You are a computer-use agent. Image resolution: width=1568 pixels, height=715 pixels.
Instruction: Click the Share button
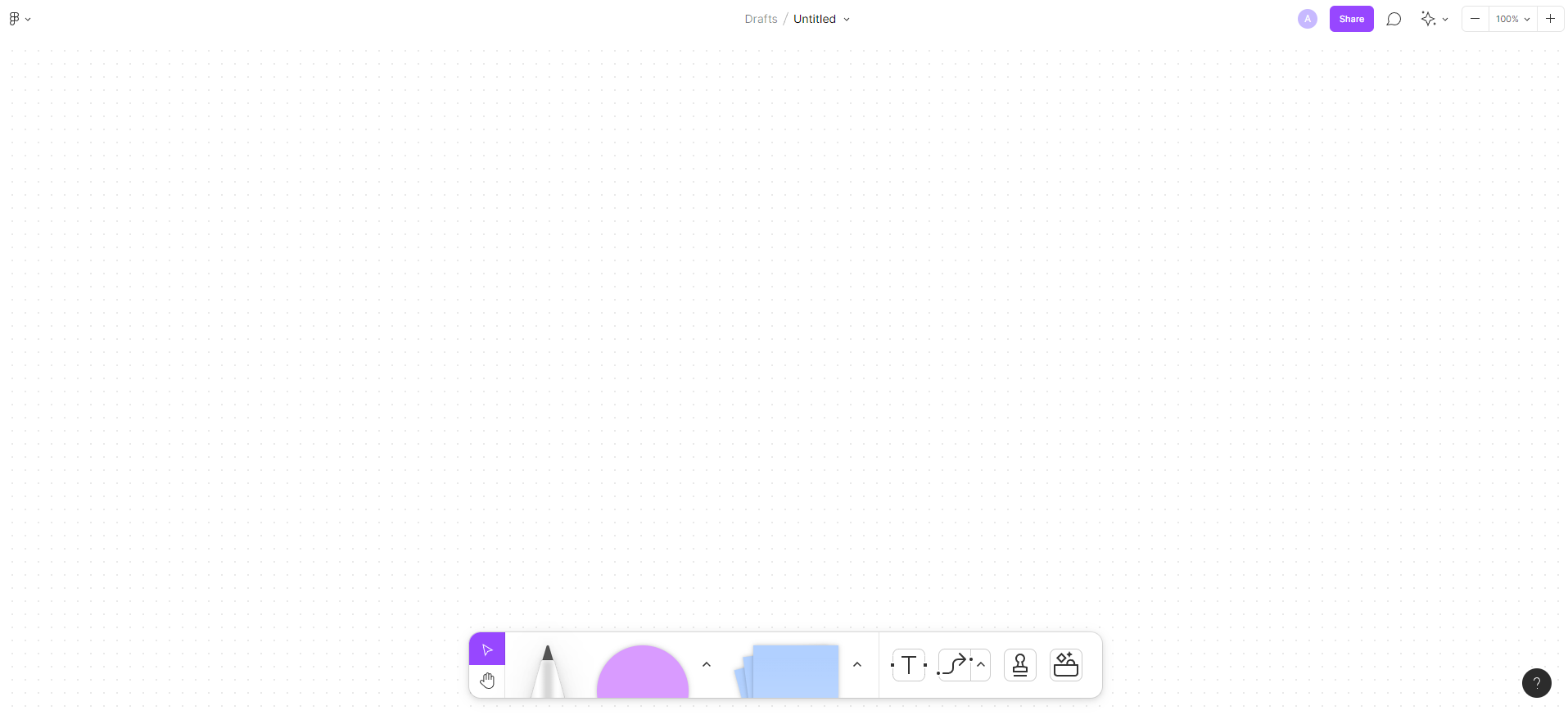pos(1352,19)
